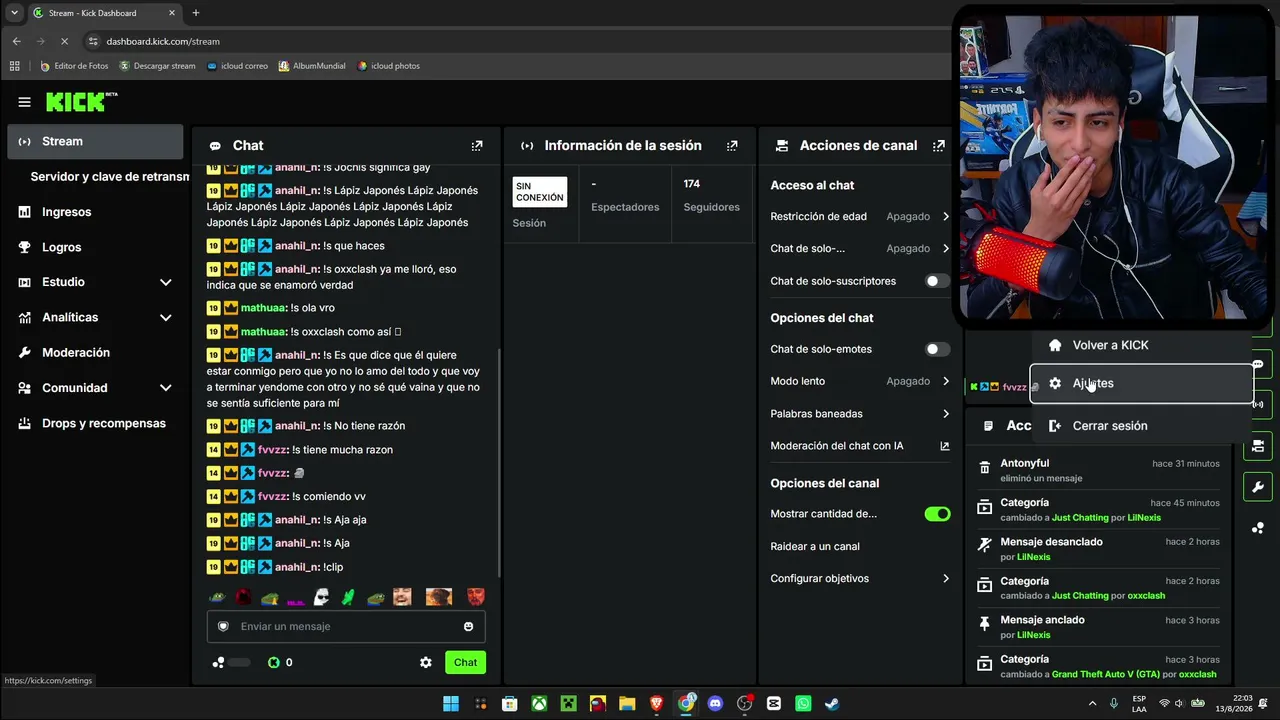Click the green Kicks coin icon below chat
This screenshot has height=720, width=1280.
[x=274, y=662]
